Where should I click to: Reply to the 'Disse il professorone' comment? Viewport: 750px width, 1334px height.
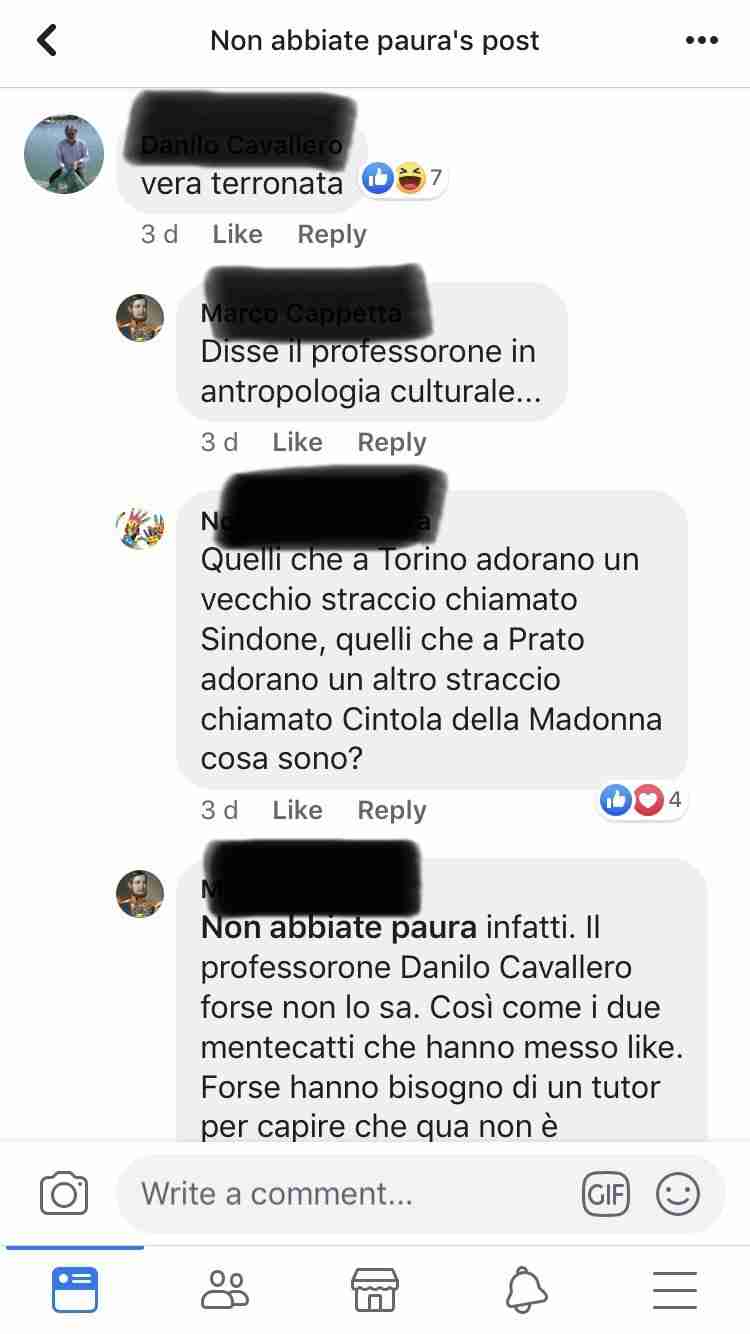[392, 442]
